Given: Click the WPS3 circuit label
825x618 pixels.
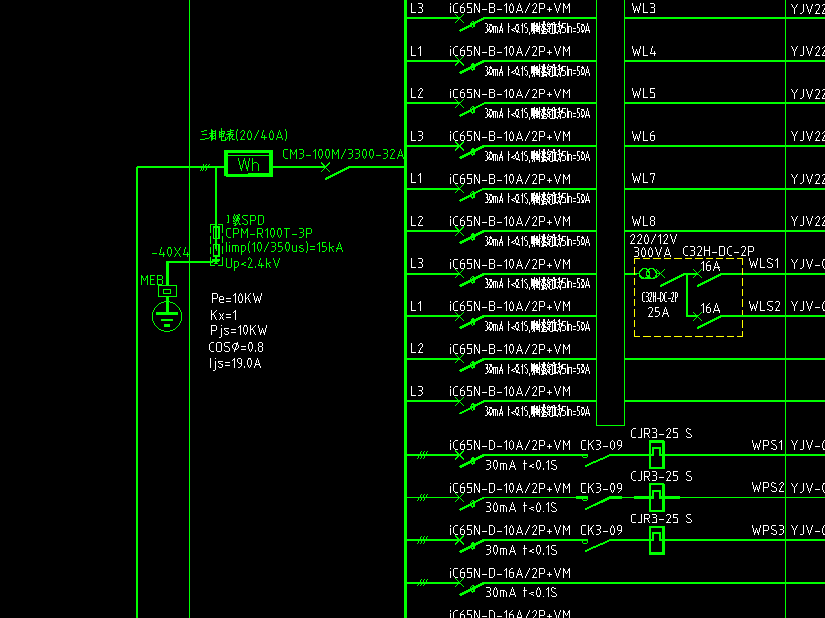Looking at the screenshot, I should [x=768, y=530].
